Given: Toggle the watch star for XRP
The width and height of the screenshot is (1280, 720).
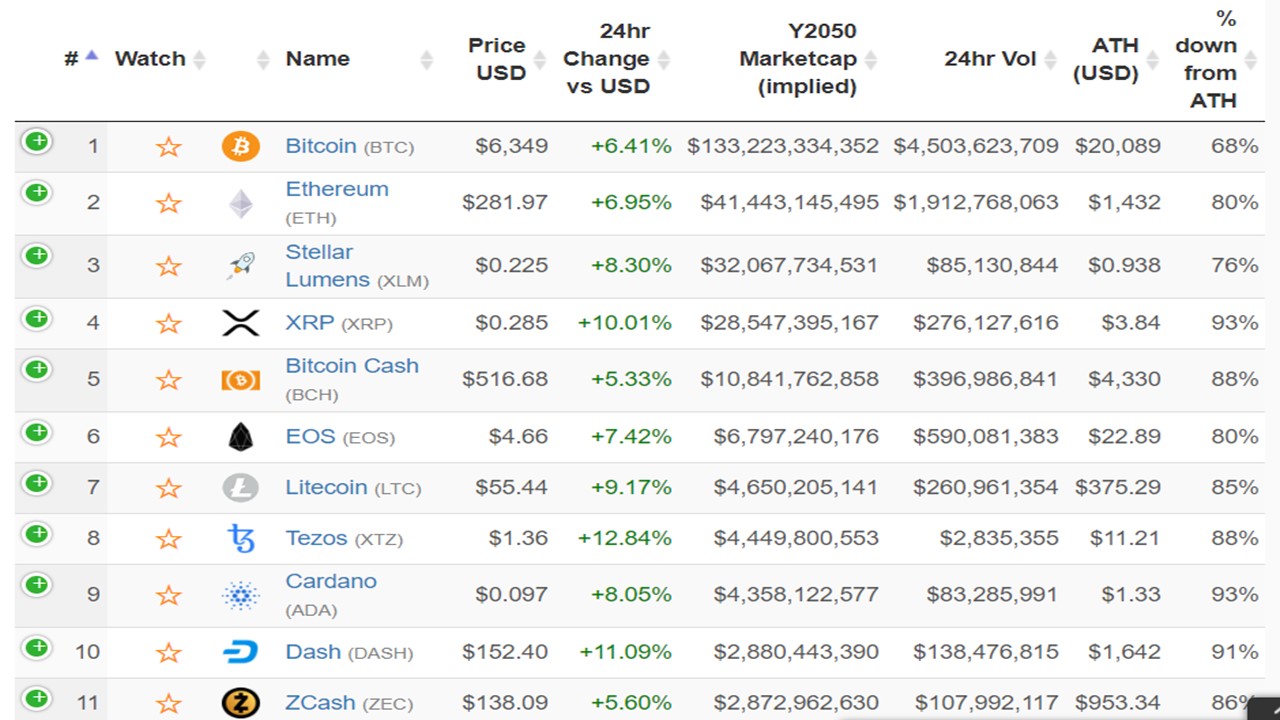Looking at the screenshot, I should [x=168, y=324].
